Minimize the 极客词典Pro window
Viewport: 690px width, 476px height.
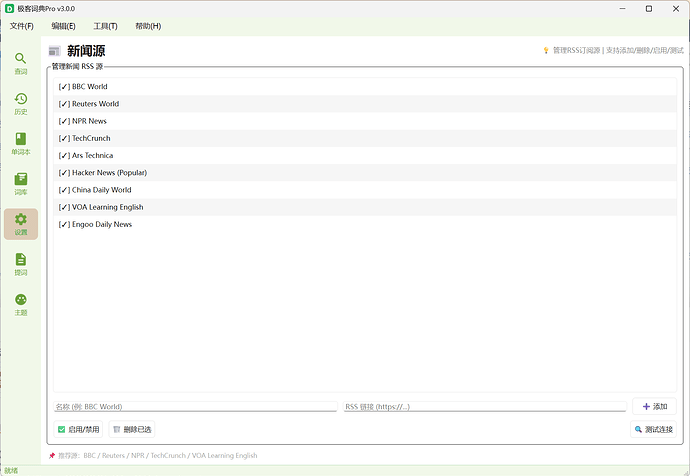point(622,8)
